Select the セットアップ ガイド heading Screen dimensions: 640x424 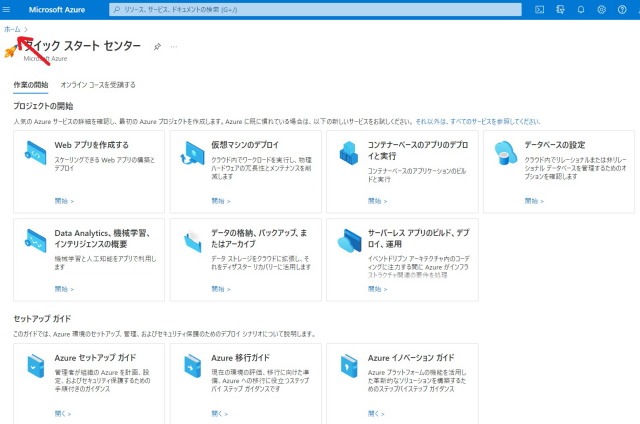[x=42, y=319]
